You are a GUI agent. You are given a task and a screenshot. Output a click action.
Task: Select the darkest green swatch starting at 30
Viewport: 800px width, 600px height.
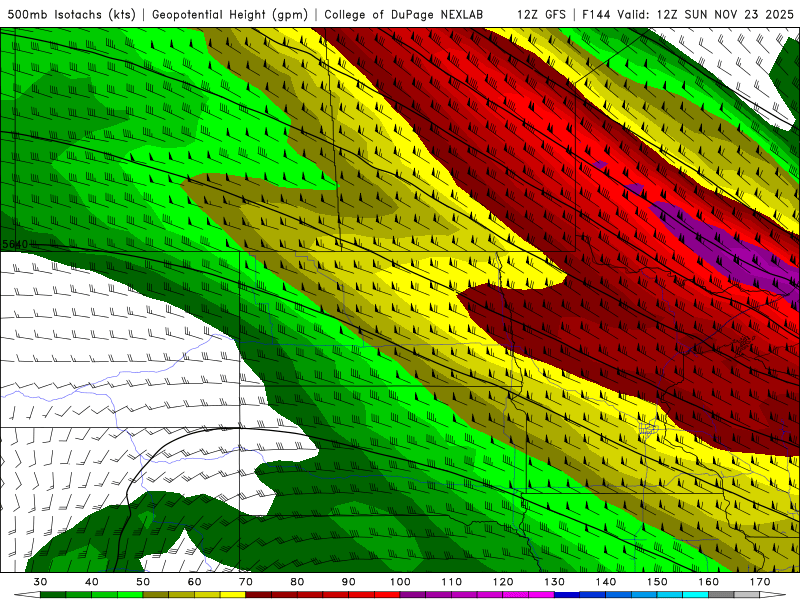[x=53, y=594]
